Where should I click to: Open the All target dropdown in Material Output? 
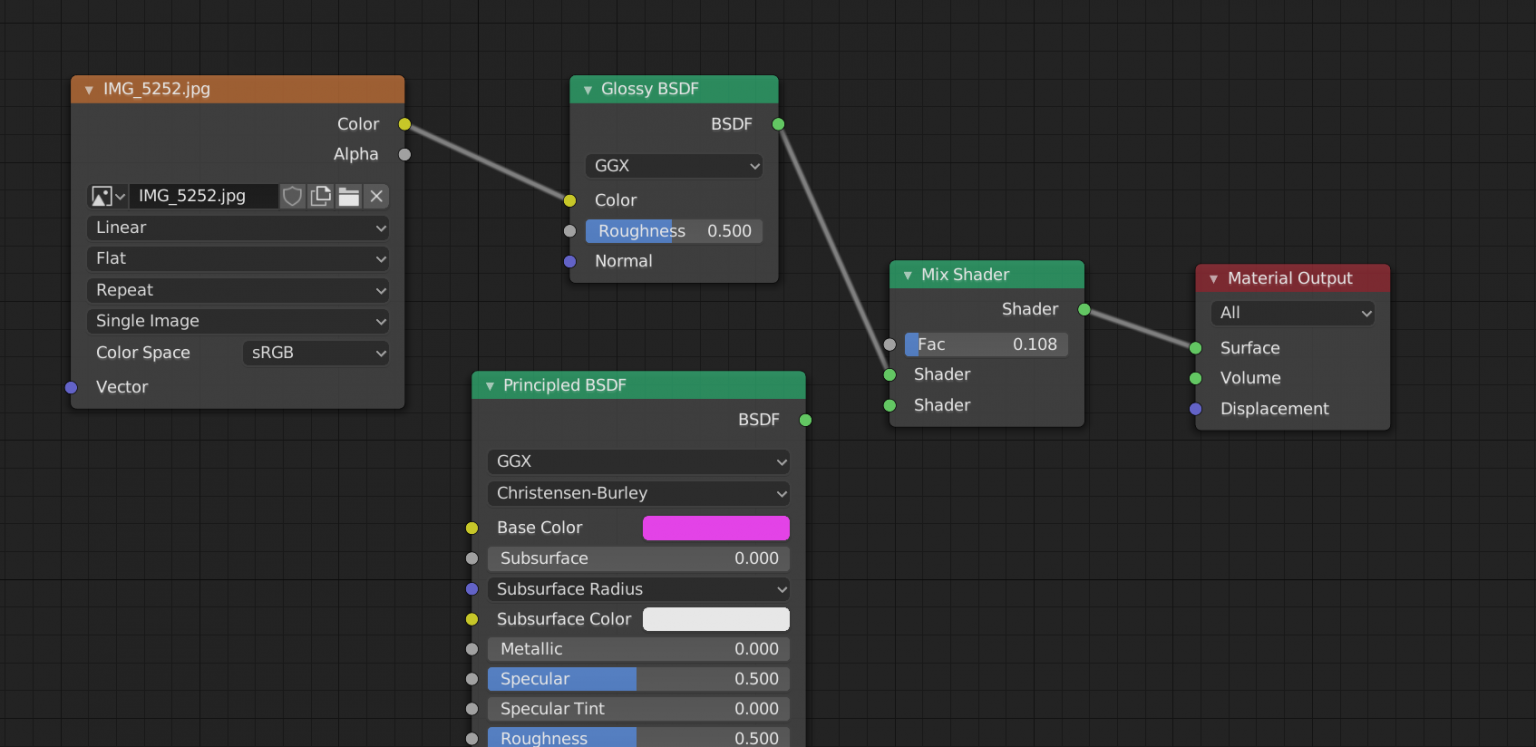click(x=1292, y=312)
